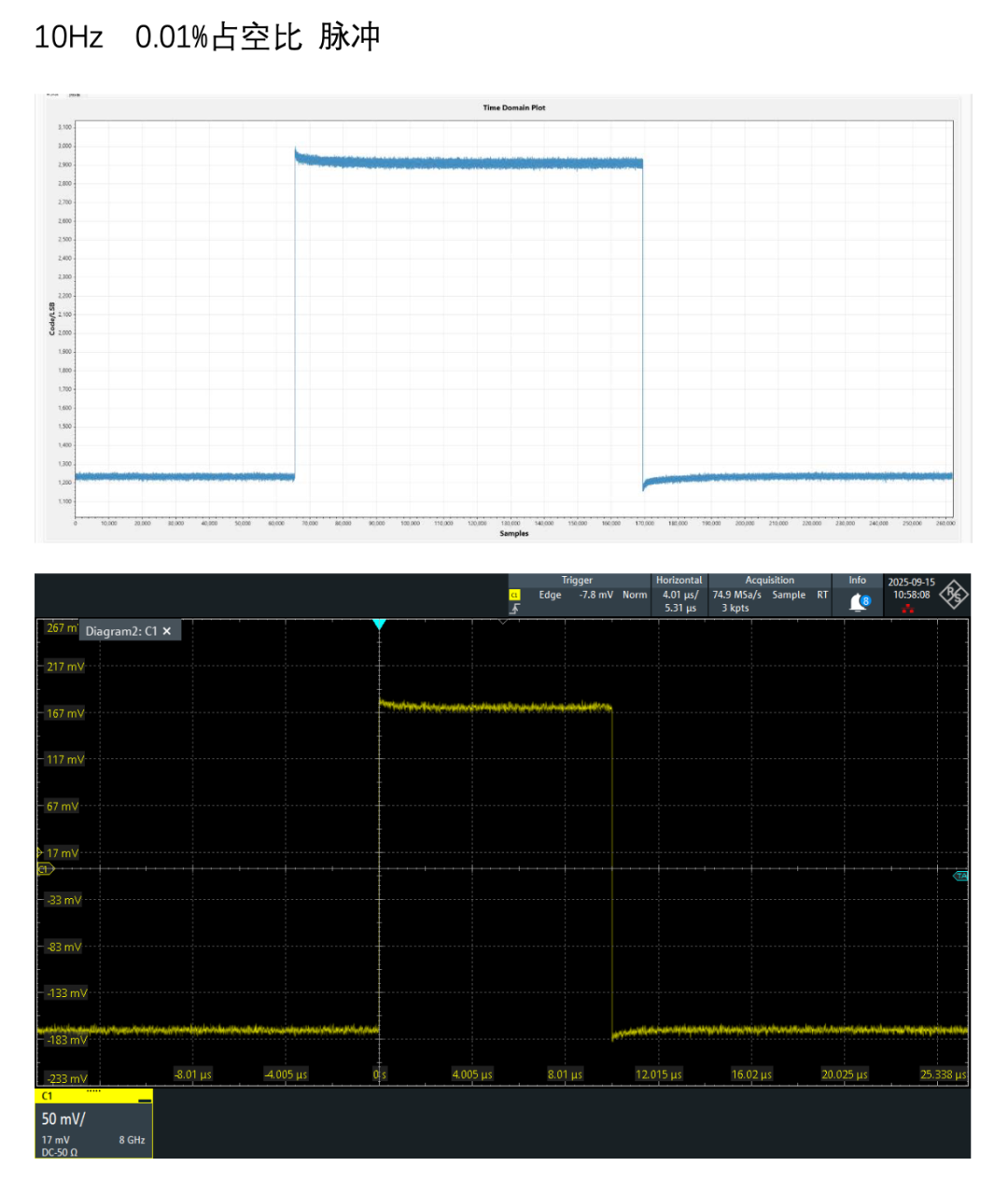Click the C1 ground level marker
Screen dimensions: 1008x1180
pos(45,869)
